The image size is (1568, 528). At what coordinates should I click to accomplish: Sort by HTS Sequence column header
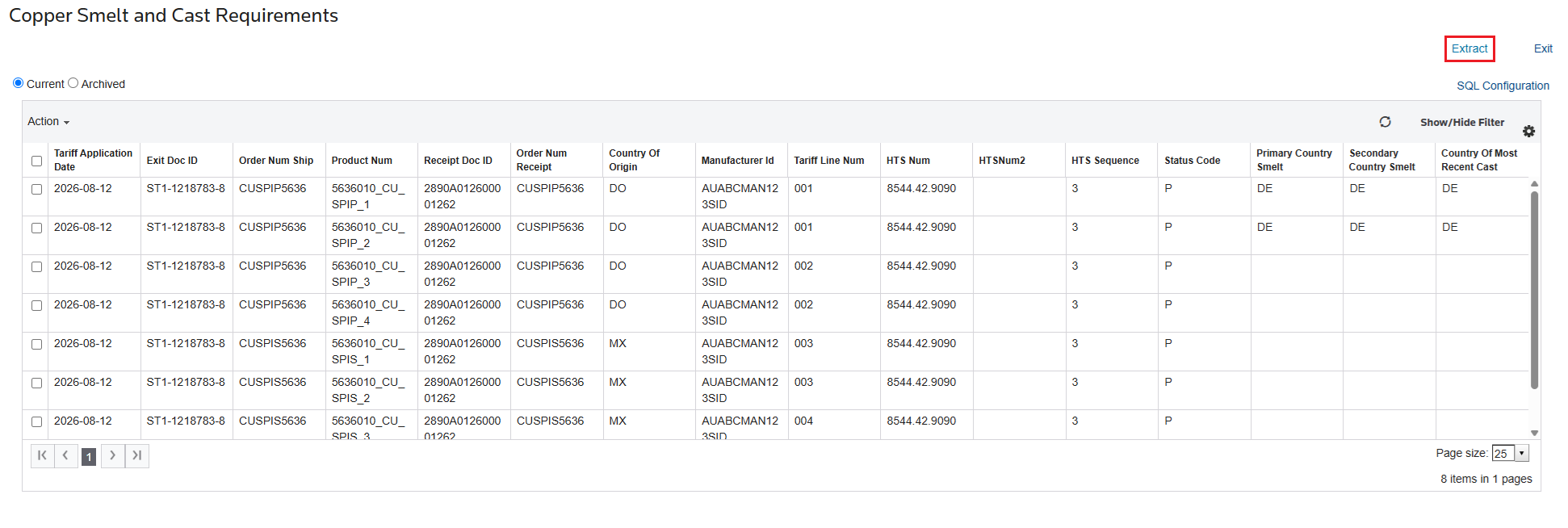[x=1105, y=161]
